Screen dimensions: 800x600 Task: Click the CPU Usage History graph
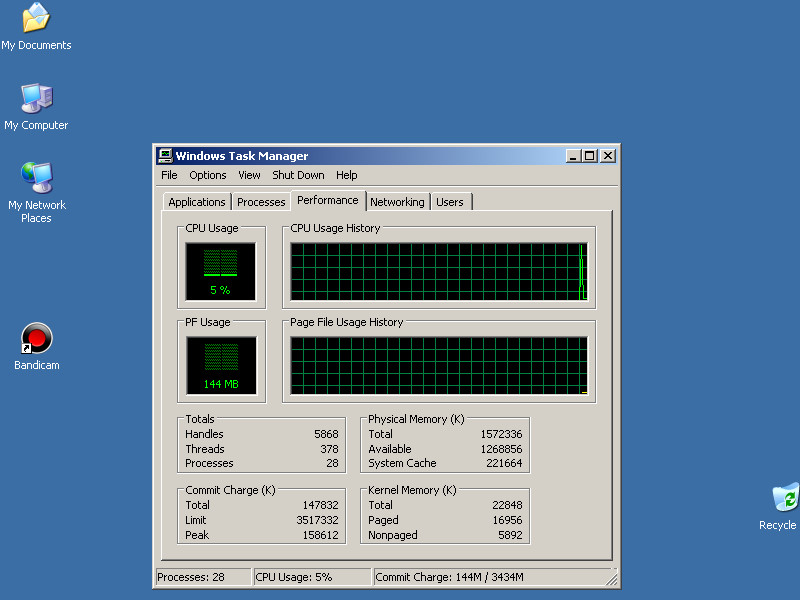[439, 271]
